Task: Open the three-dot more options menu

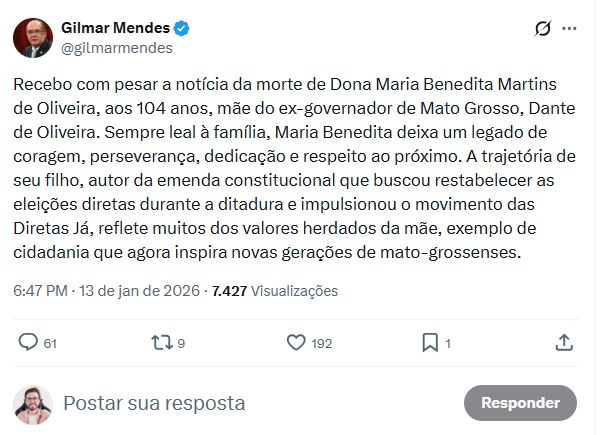Action: pos(569,29)
